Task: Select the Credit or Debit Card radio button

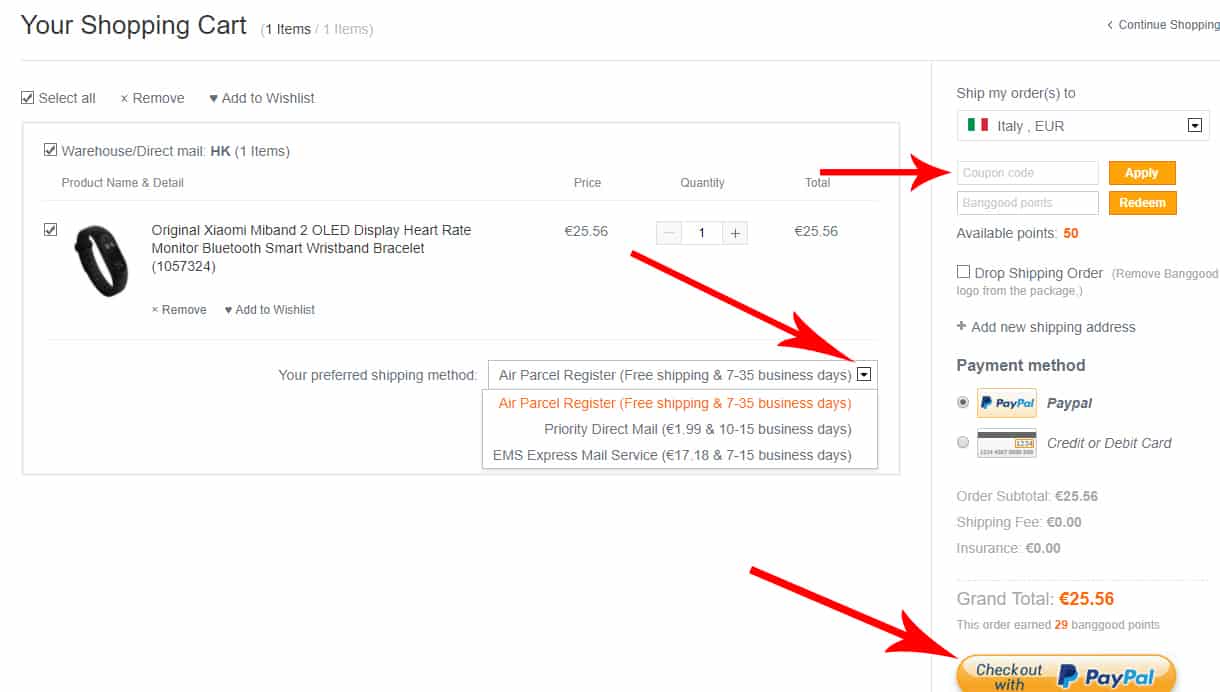Action: click(x=963, y=442)
